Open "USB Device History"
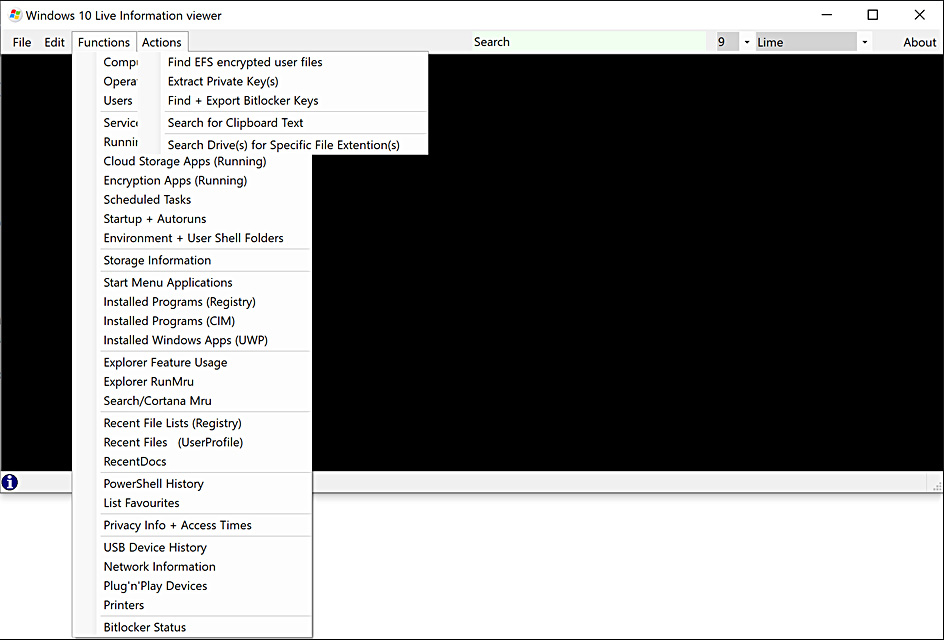This screenshot has width=944, height=640. [x=154, y=547]
